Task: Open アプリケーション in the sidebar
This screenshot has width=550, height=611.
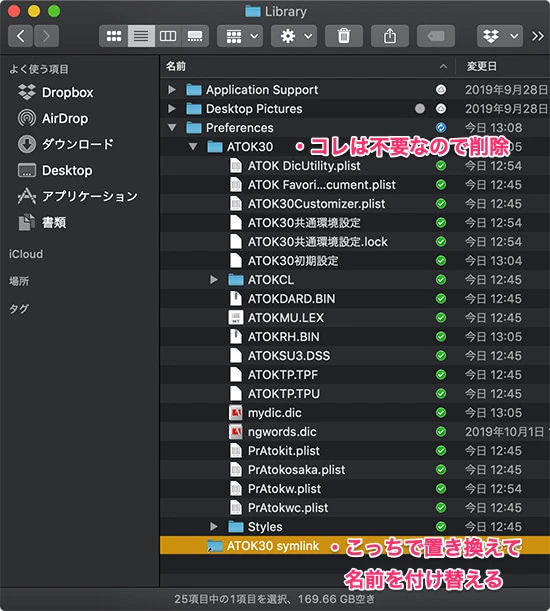Action: [x=78, y=196]
